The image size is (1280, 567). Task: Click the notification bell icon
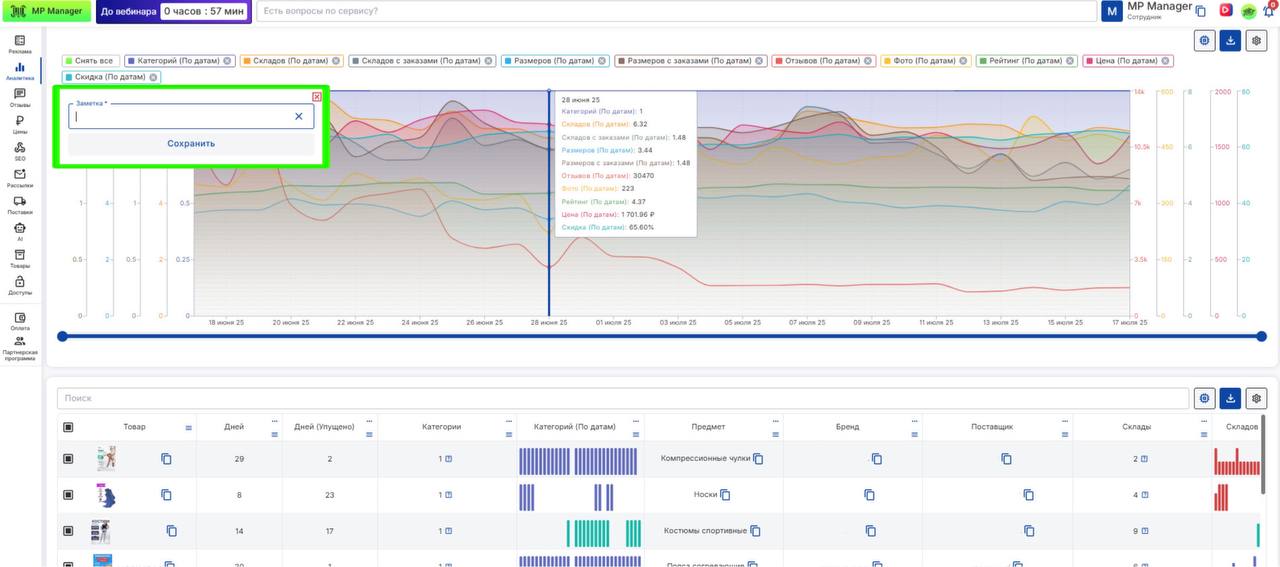click(1268, 11)
